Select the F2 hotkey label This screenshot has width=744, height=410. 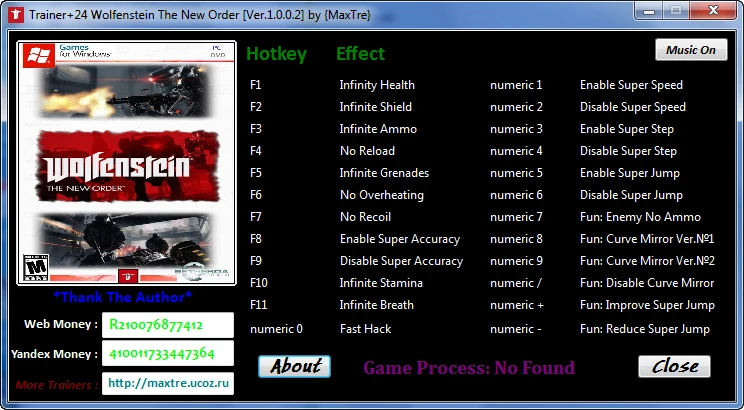(x=256, y=107)
